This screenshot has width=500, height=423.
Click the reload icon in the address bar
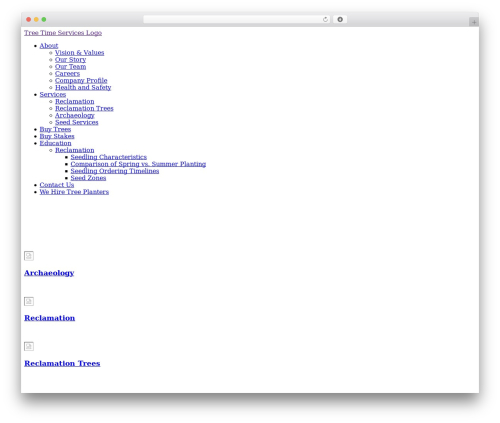tap(325, 19)
